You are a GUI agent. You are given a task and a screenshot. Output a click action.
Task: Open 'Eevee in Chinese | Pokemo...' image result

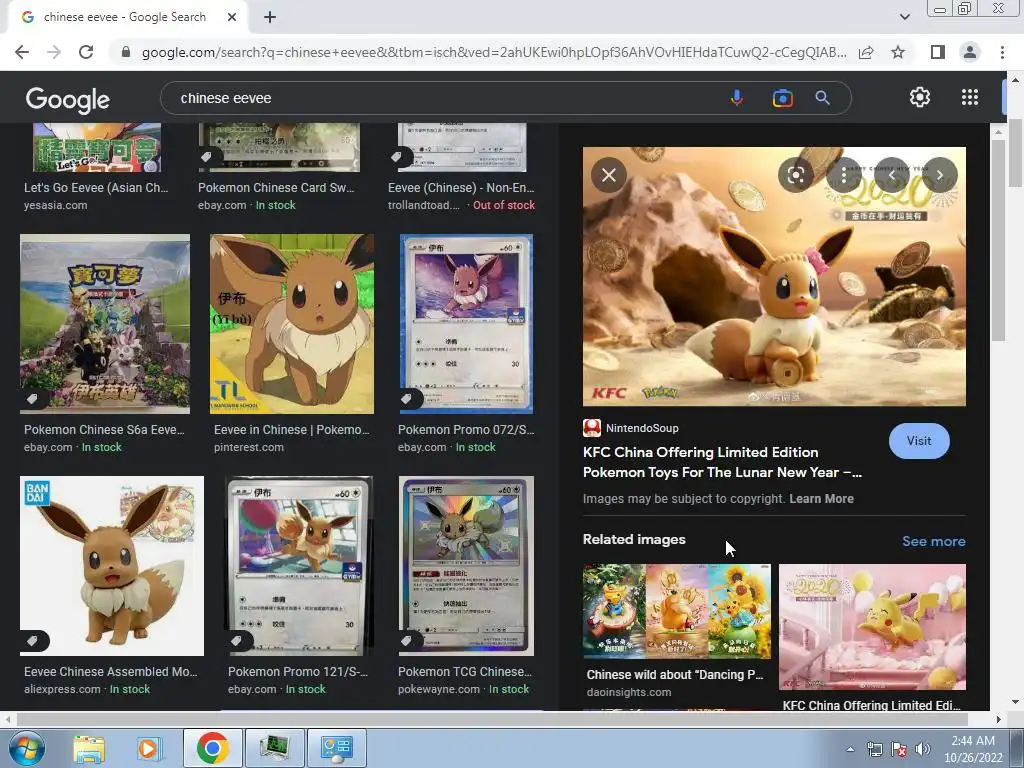pyautogui.click(x=292, y=324)
